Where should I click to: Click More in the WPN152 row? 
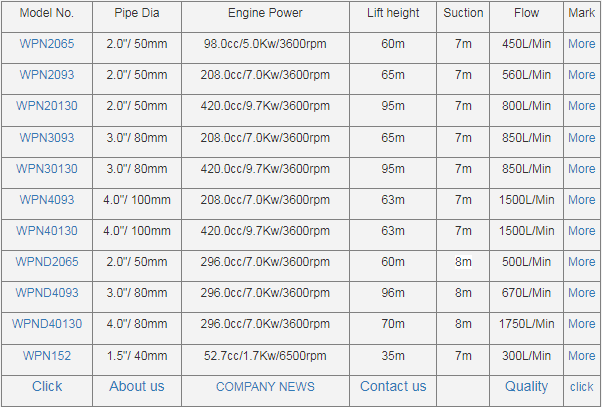581,356
